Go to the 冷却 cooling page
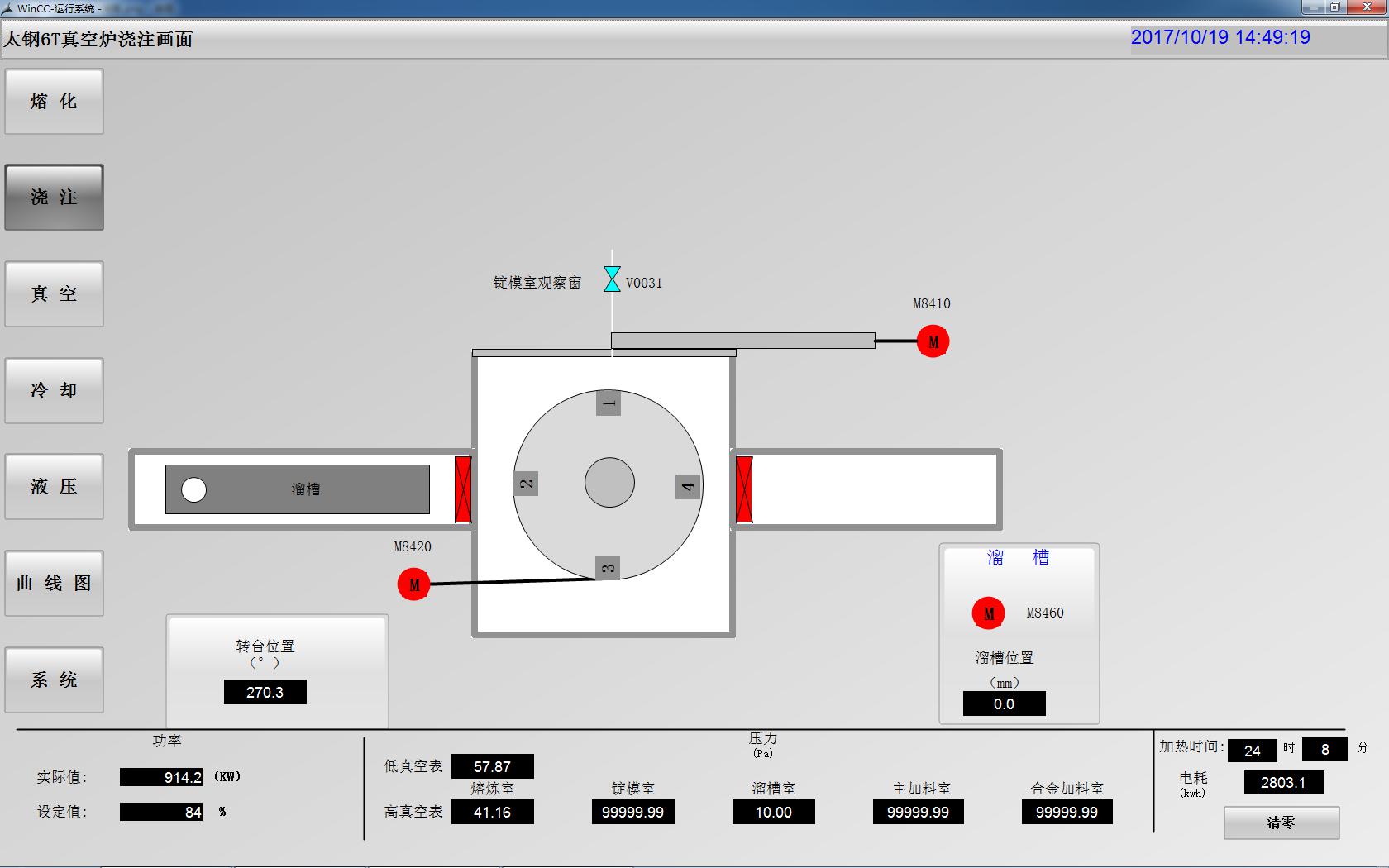 pos(55,391)
